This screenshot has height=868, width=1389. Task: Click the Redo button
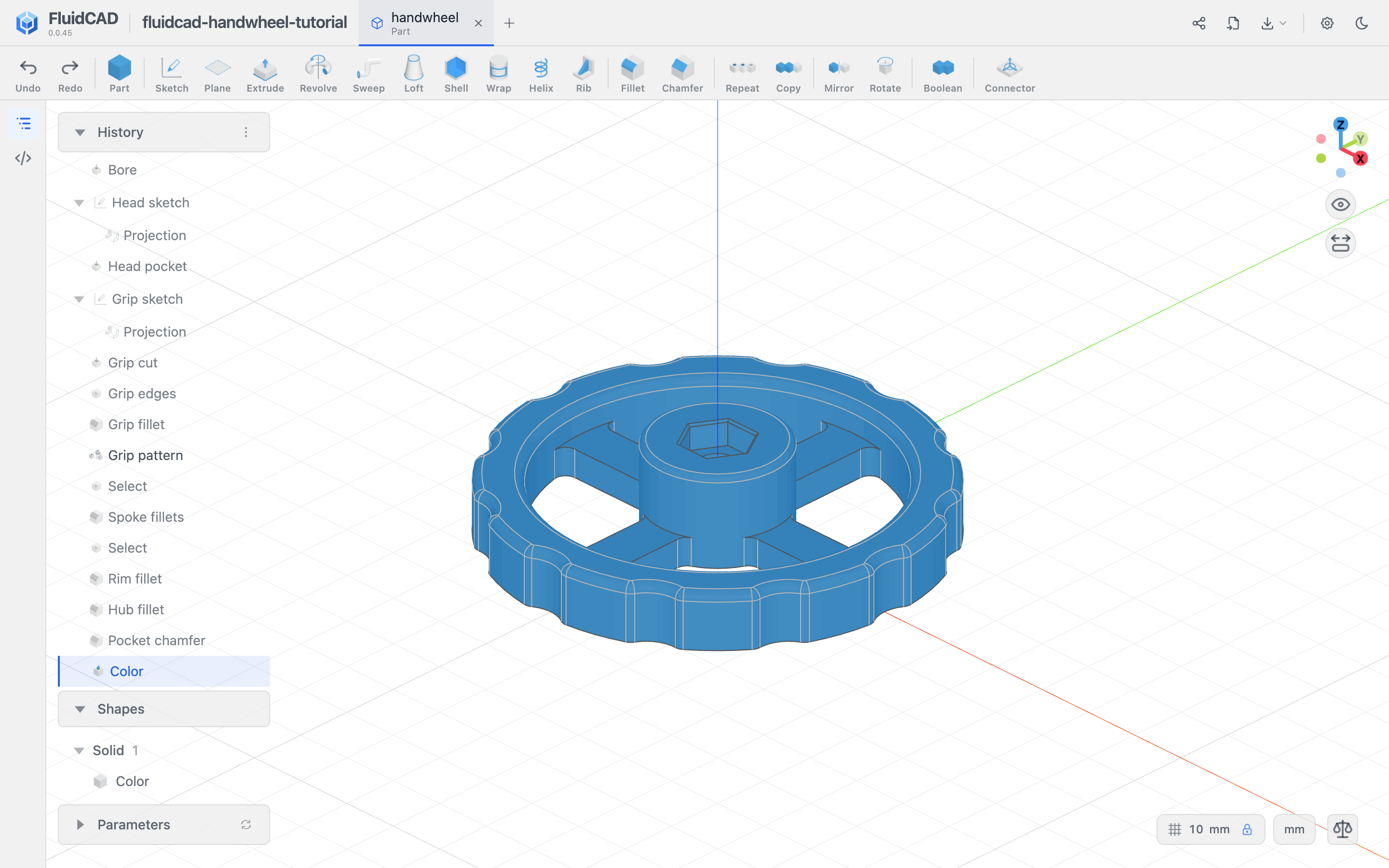[x=70, y=74]
